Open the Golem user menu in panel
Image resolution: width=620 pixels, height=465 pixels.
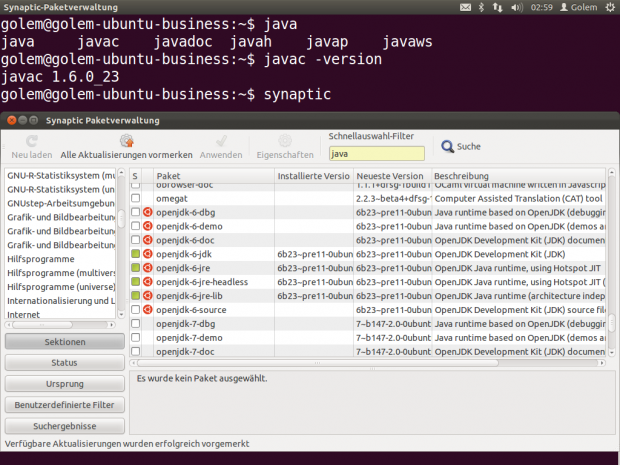pos(579,7)
